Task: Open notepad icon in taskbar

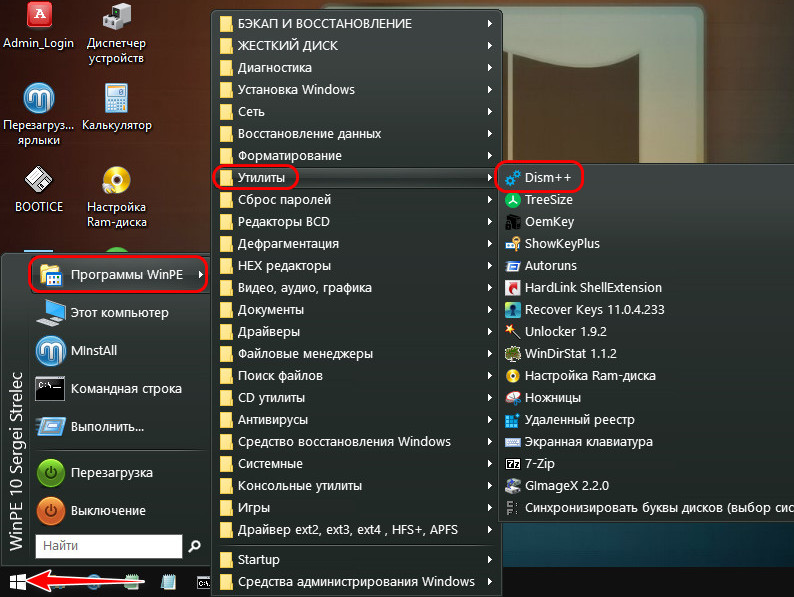Action: click(x=168, y=582)
